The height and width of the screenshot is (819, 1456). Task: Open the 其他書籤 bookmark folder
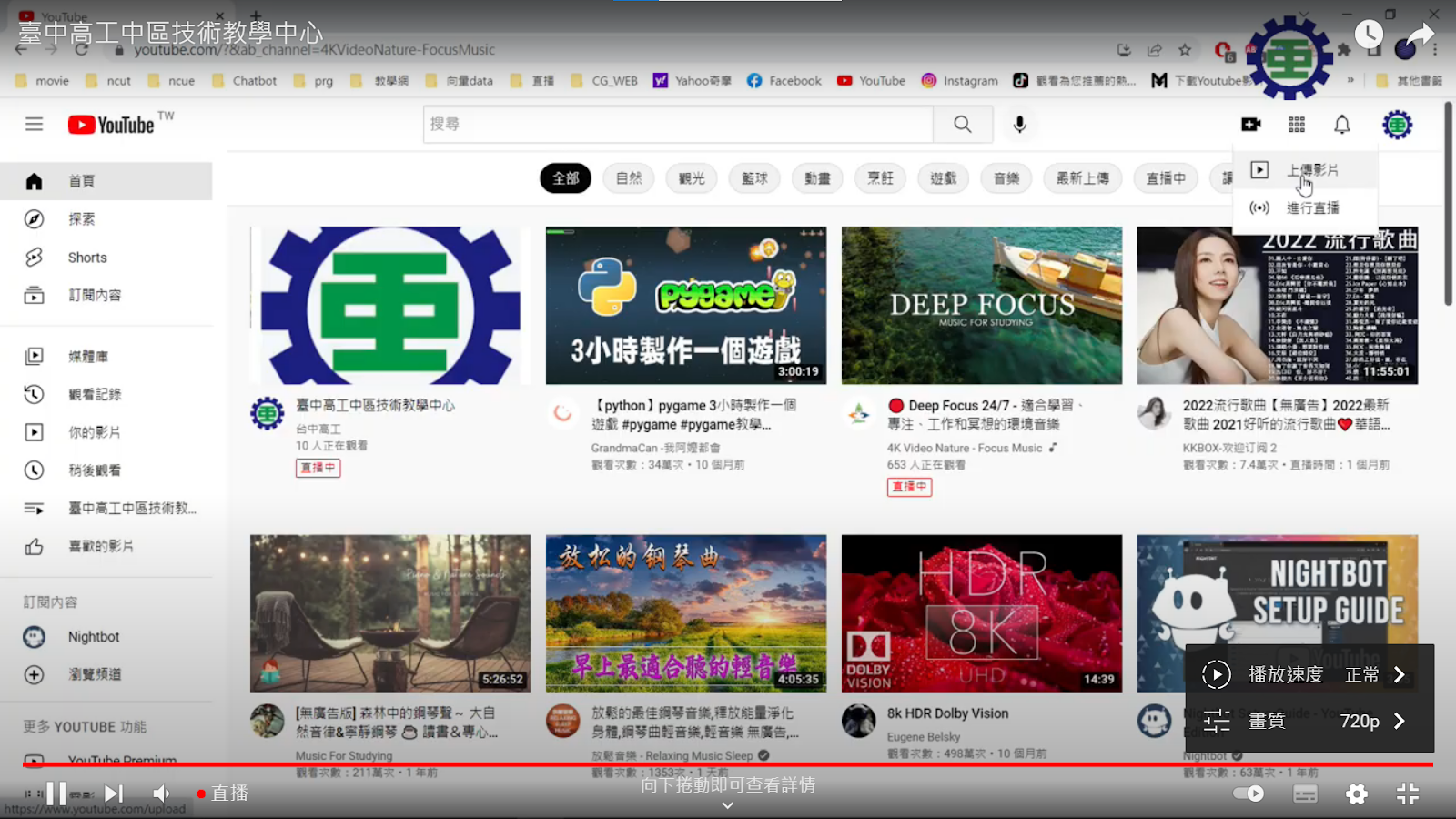click(x=1409, y=81)
